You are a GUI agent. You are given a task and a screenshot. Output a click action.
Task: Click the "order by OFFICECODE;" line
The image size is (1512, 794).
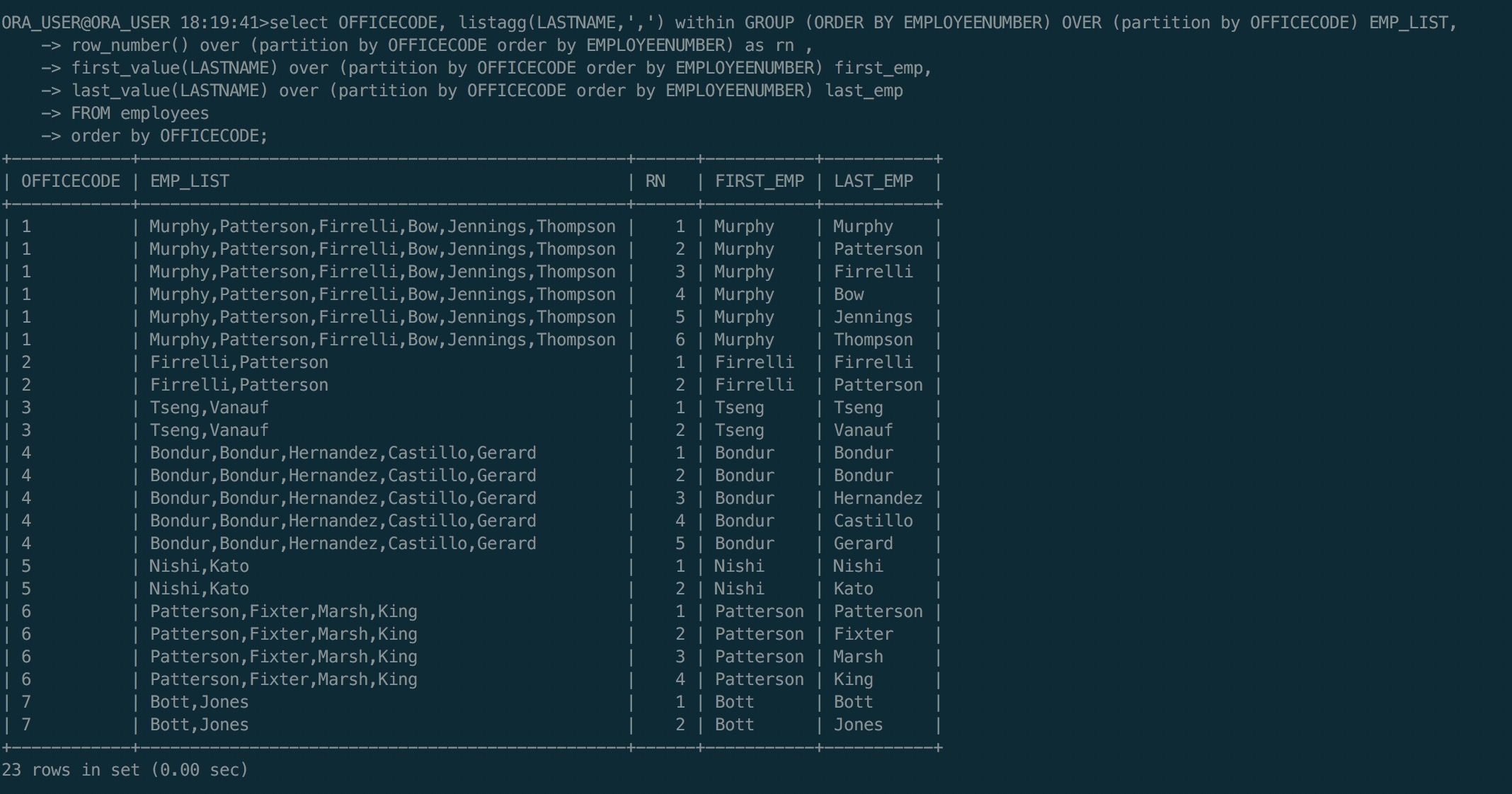click(170, 136)
